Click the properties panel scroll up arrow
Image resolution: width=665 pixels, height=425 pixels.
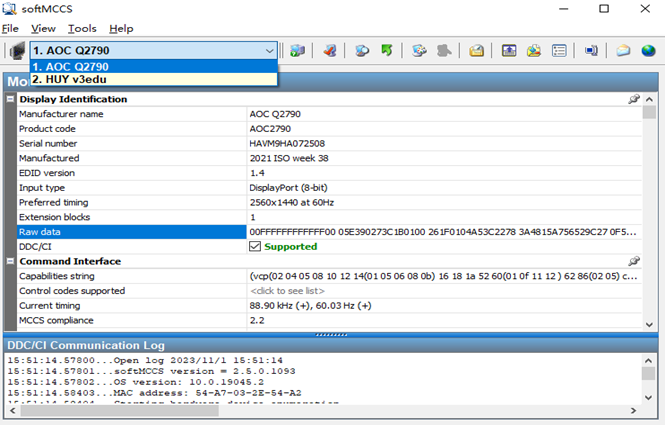[x=649, y=99]
